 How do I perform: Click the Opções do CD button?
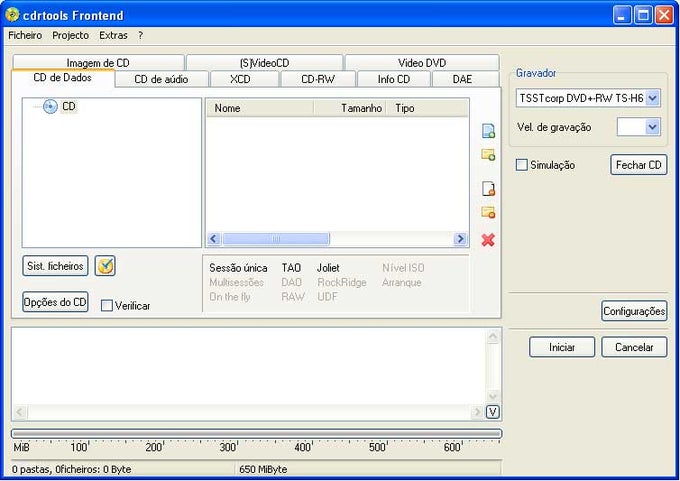point(55,302)
